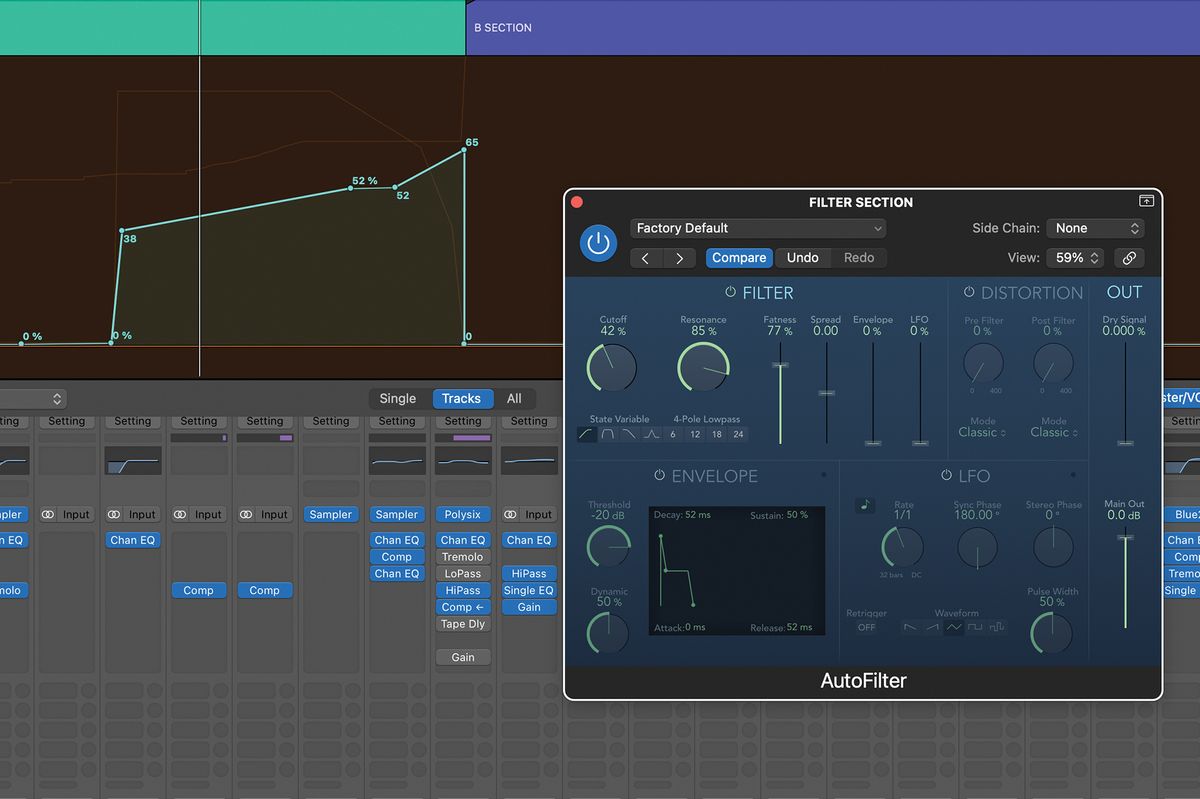Open the Factory Default preset dropdown
The width and height of the screenshot is (1200, 799).
(757, 228)
